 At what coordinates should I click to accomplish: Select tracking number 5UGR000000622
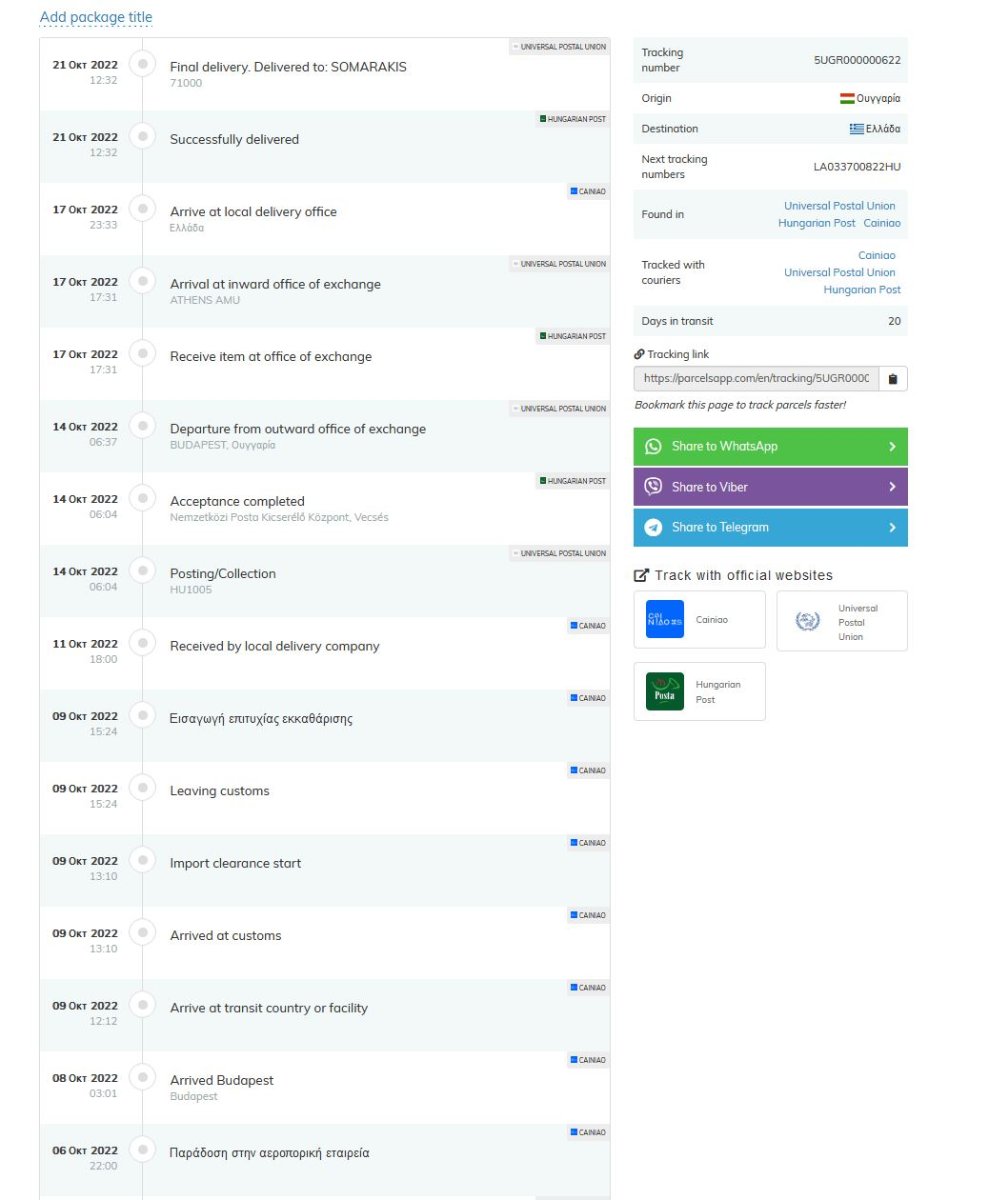click(x=857, y=60)
